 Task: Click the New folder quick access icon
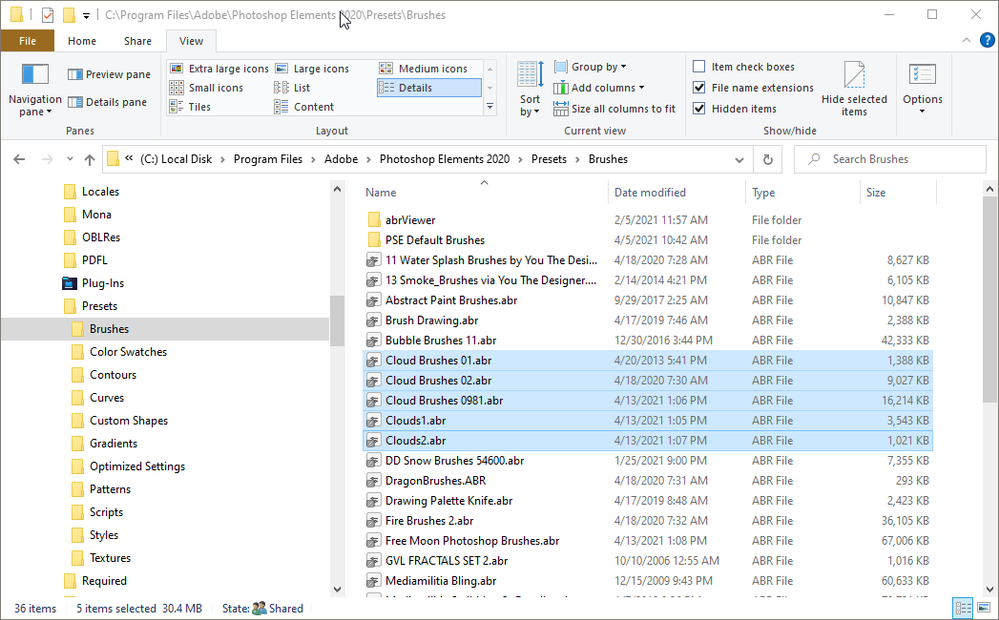tap(69, 15)
